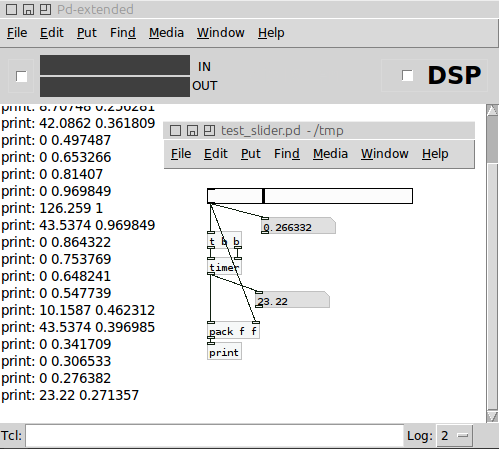The width and height of the screenshot is (499, 449).
Task: Click test_slider.pd window's leftmost title button
Action: (175, 131)
